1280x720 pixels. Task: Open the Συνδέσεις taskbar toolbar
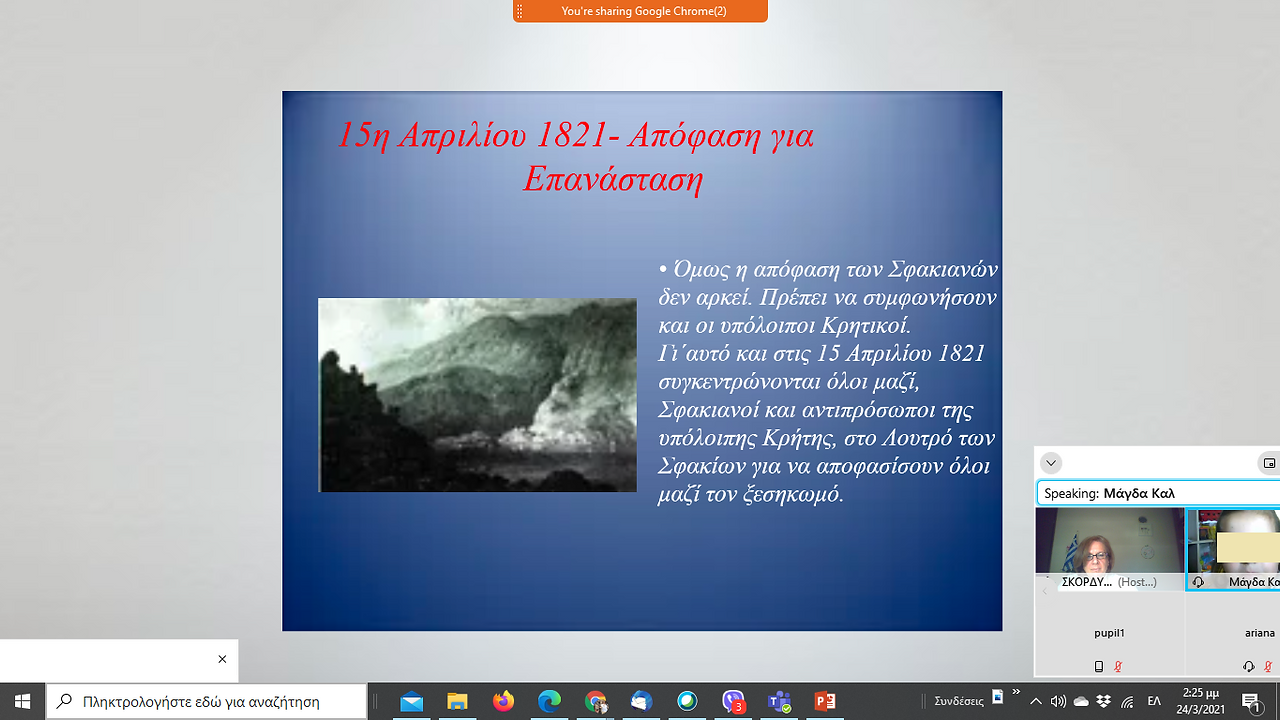click(960, 701)
